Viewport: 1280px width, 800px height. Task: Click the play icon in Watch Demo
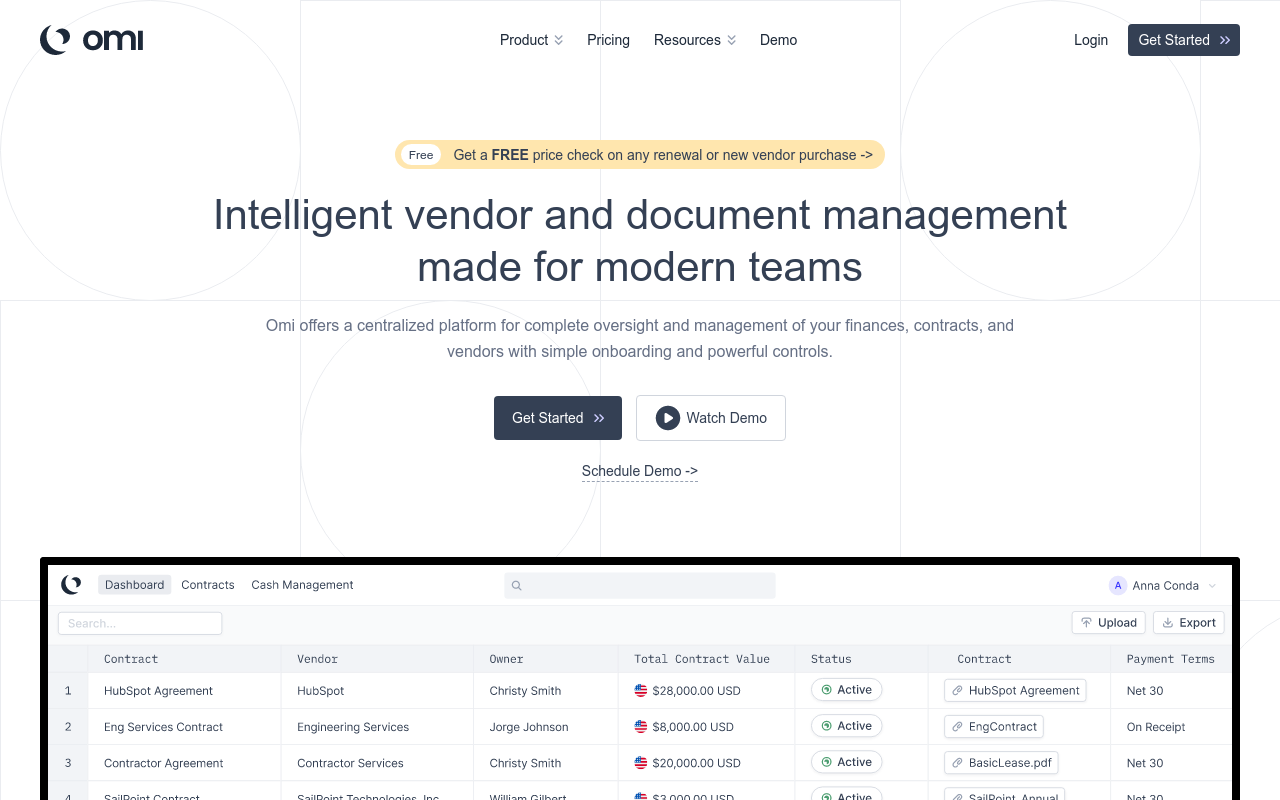coord(668,418)
